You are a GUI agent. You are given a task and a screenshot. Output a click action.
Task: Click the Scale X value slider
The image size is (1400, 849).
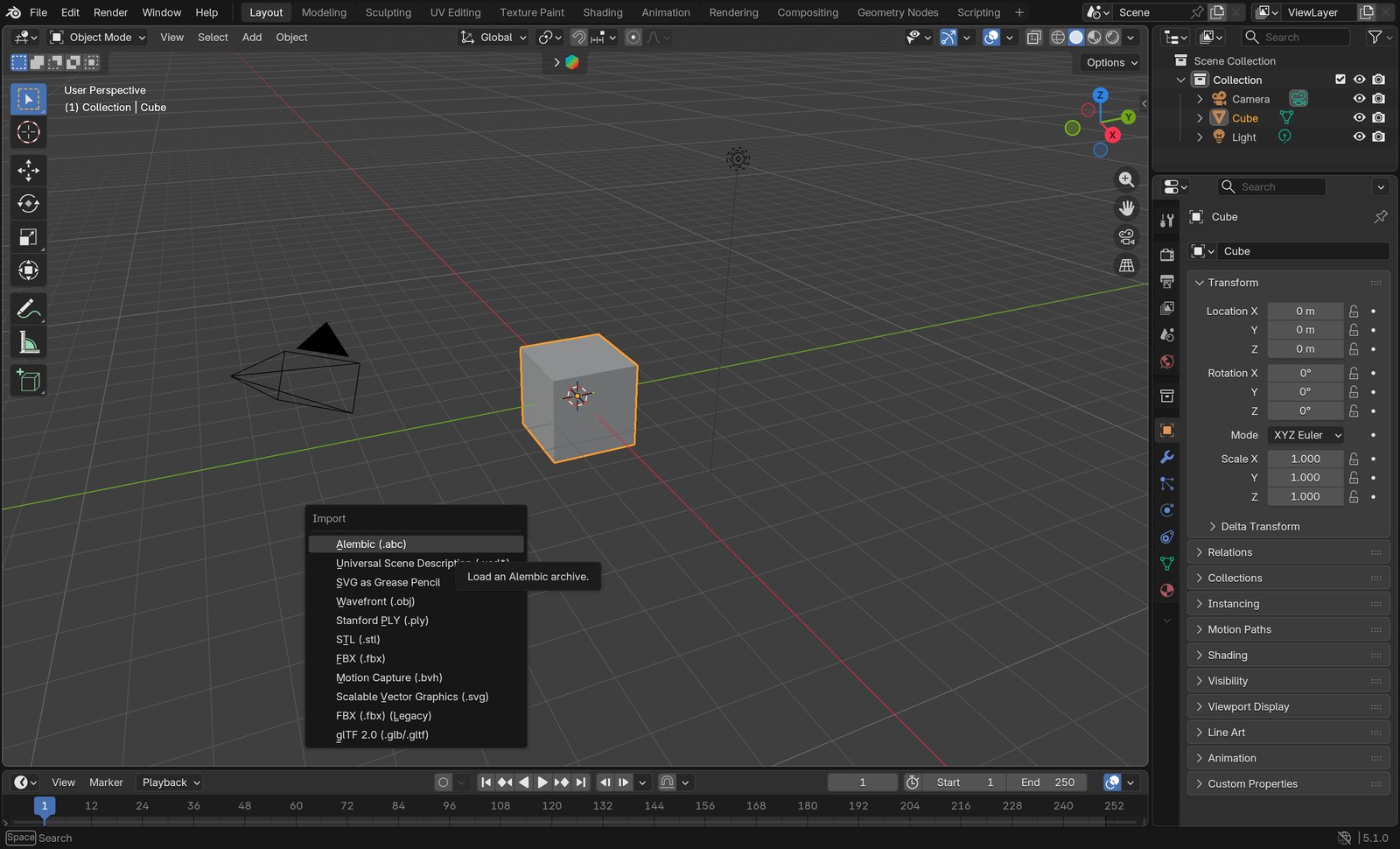(x=1305, y=459)
